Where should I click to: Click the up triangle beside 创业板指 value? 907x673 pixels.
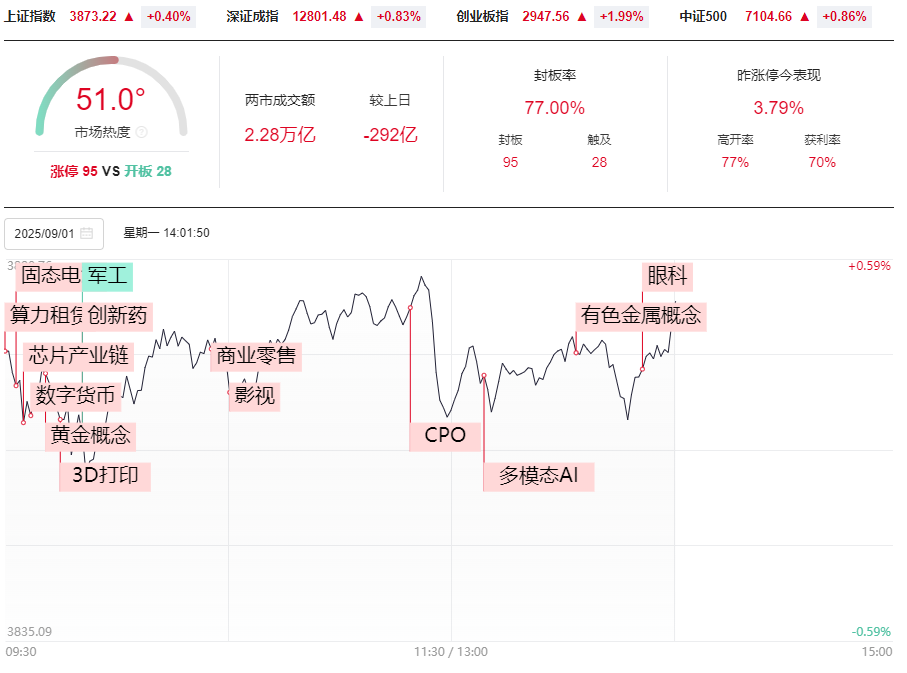(581, 16)
